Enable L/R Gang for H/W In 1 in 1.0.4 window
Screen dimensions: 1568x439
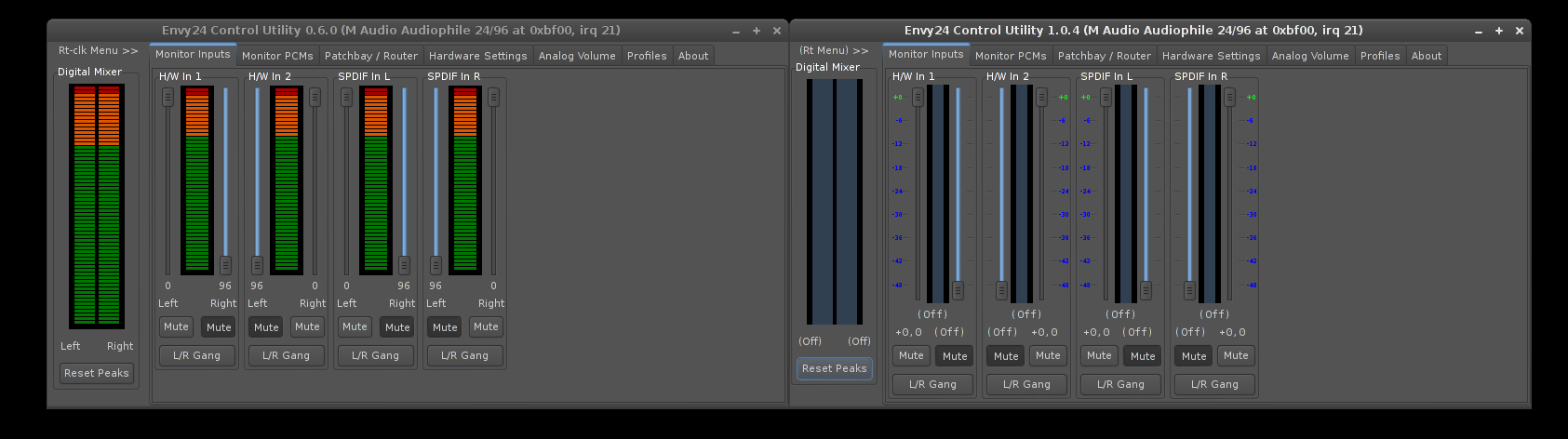point(933,384)
